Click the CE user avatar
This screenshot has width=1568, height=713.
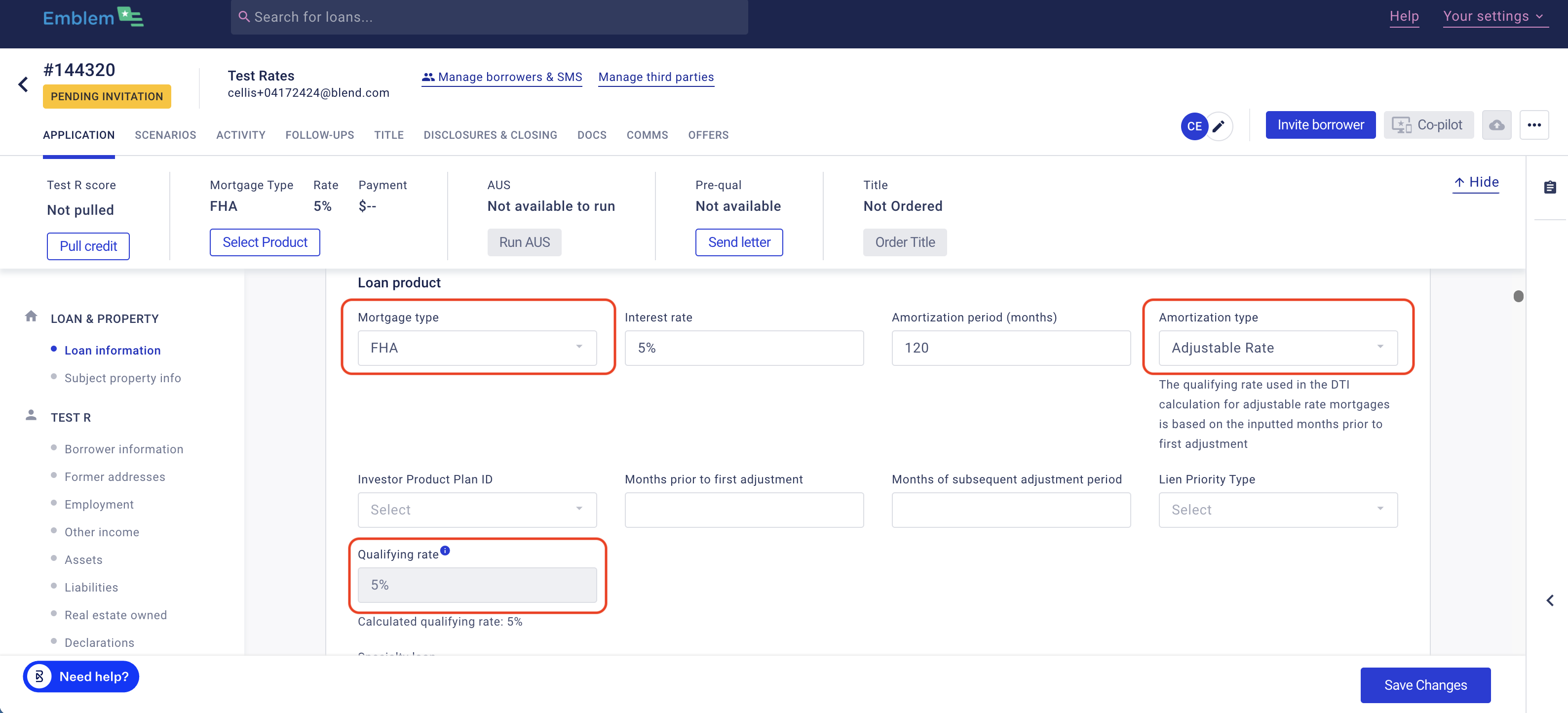coord(1194,126)
